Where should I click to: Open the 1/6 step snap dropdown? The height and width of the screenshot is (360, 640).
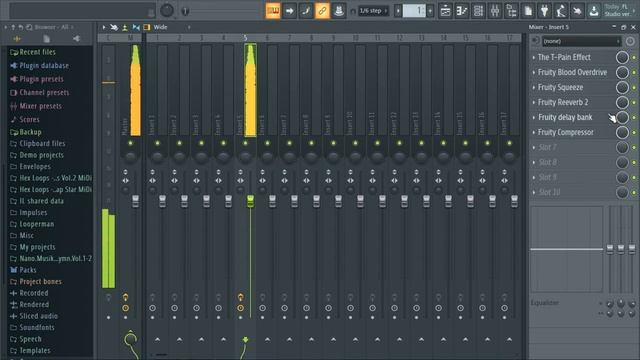tap(373, 11)
